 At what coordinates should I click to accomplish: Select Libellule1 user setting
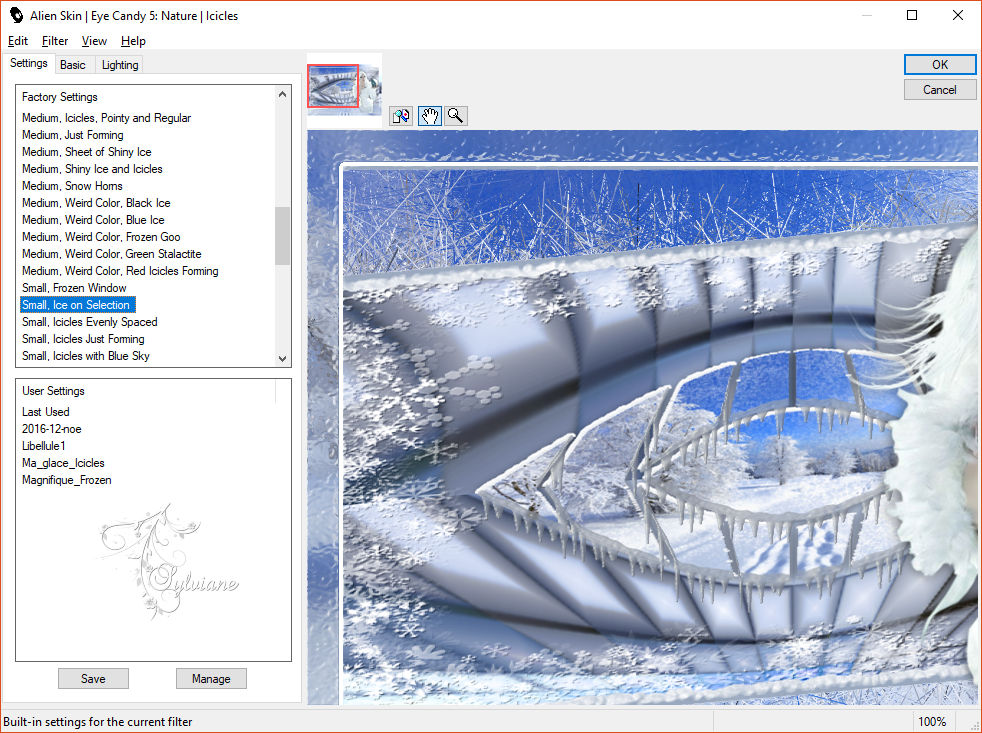(x=44, y=445)
